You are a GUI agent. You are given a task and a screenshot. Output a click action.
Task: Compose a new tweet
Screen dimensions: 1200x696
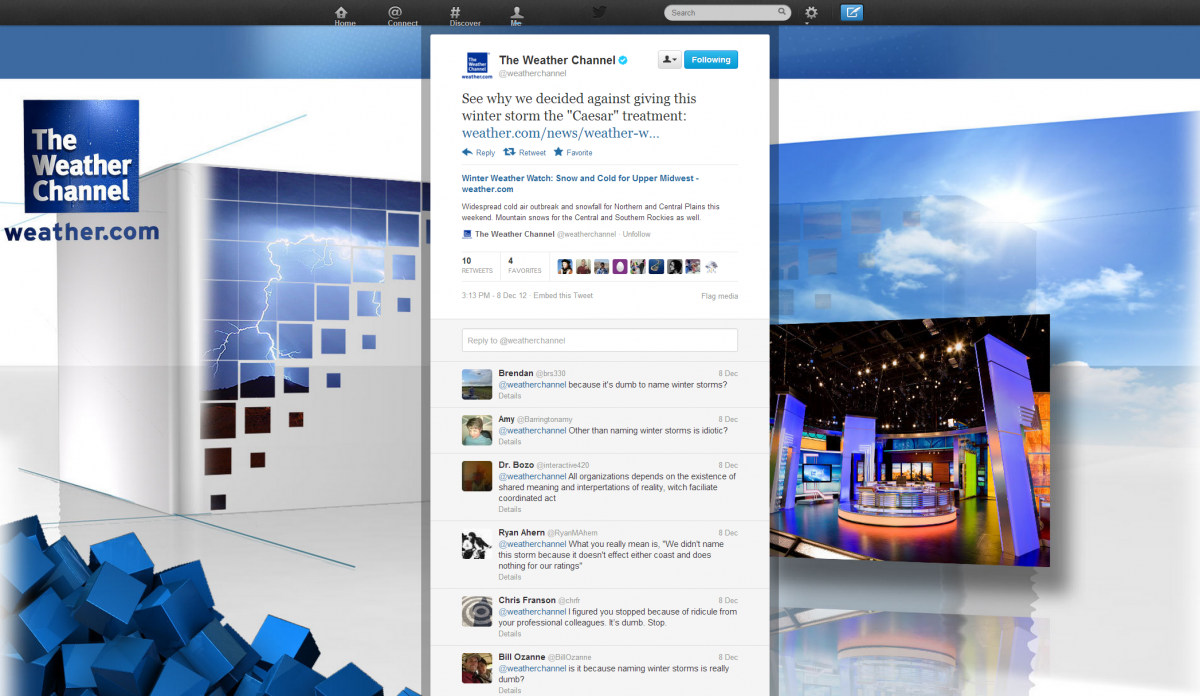(x=852, y=13)
